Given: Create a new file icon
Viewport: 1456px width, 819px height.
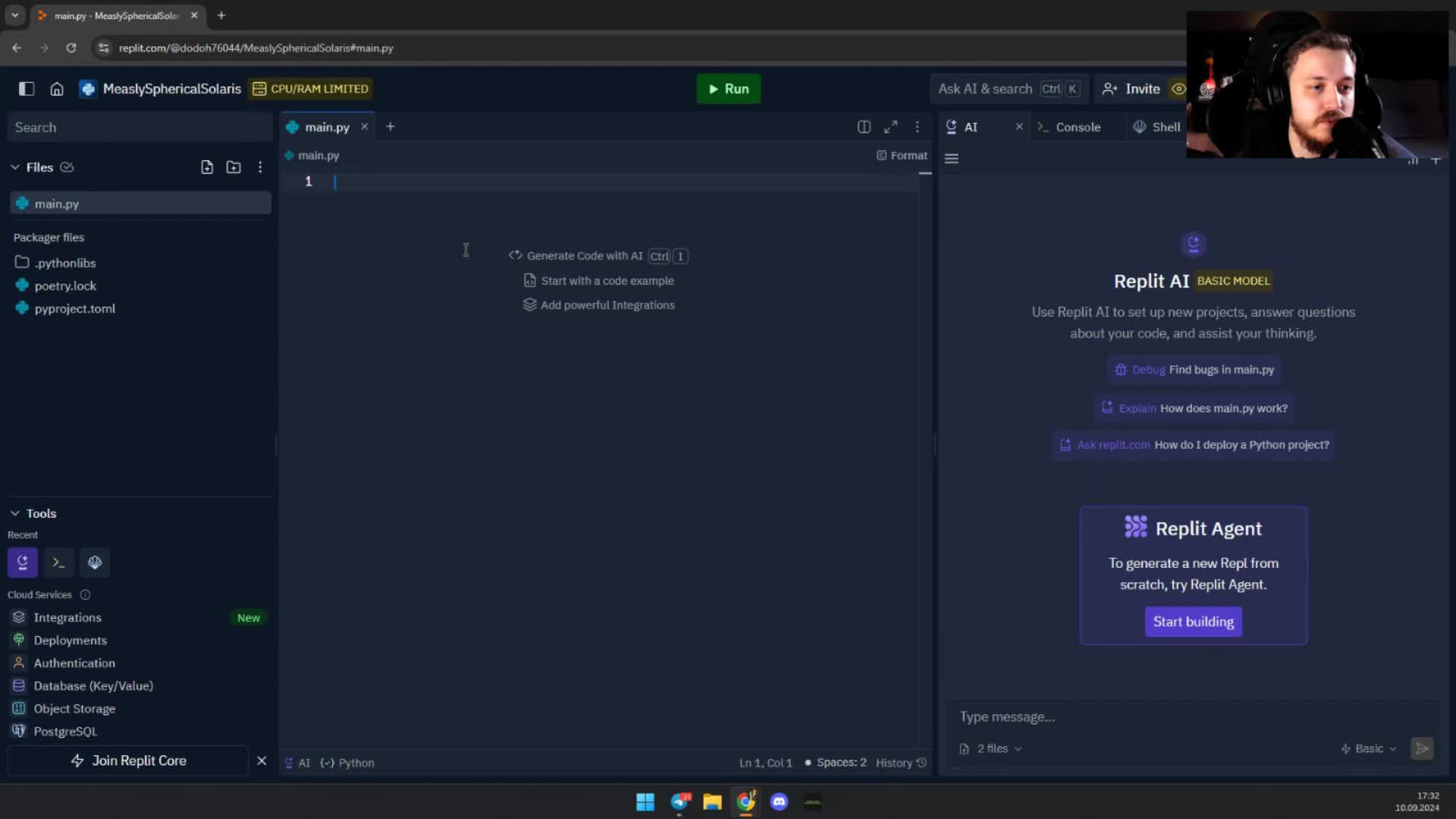Looking at the screenshot, I should coord(207,167).
